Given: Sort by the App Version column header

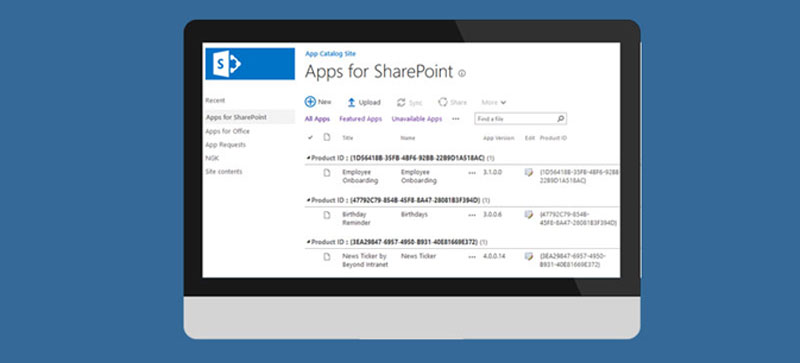Looking at the screenshot, I should 498,138.
